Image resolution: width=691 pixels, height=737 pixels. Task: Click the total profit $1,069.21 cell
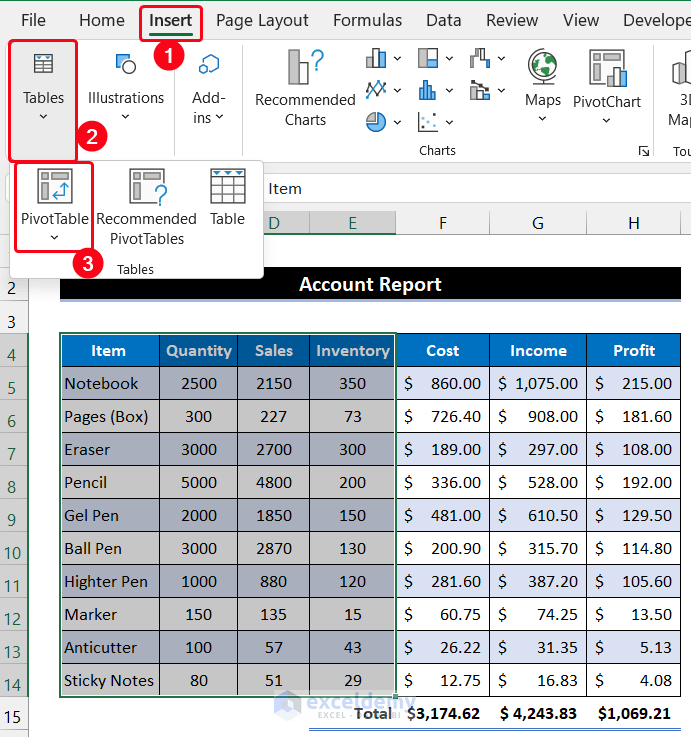pyautogui.click(x=633, y=713)
